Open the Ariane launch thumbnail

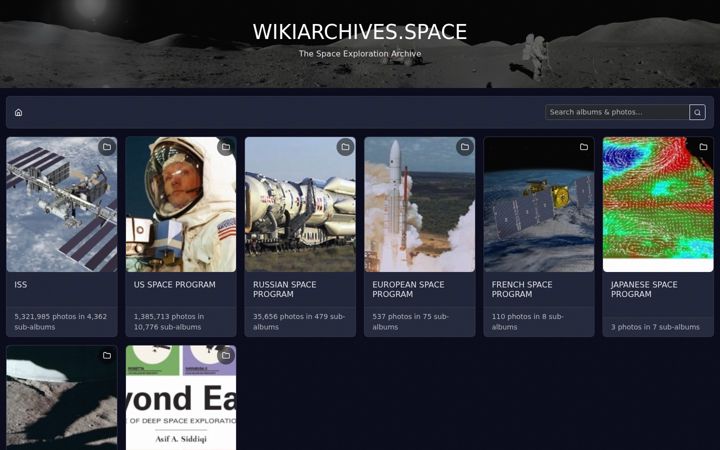pos(420,204)
